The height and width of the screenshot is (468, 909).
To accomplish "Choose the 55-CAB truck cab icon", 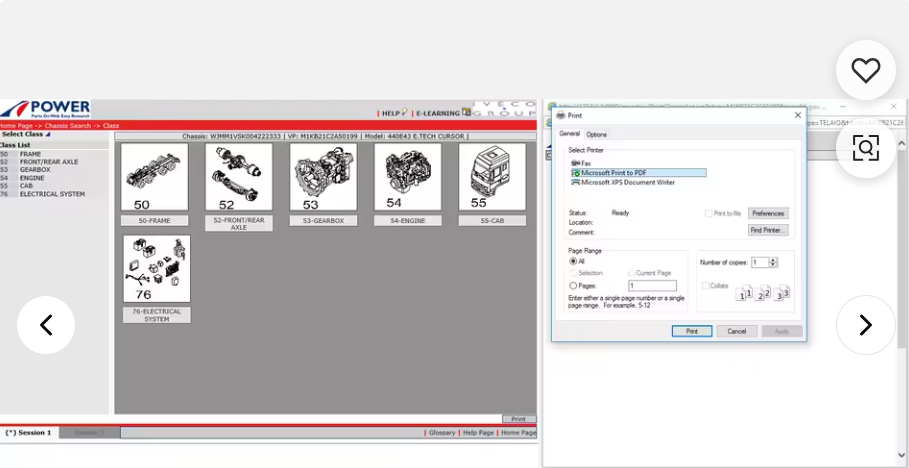I will [x=492, y=177].
